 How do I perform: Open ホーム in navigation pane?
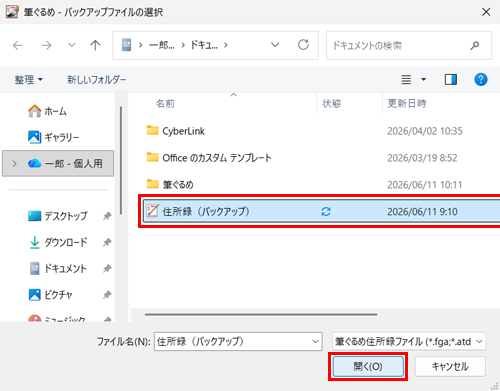(x=47, y=111)
